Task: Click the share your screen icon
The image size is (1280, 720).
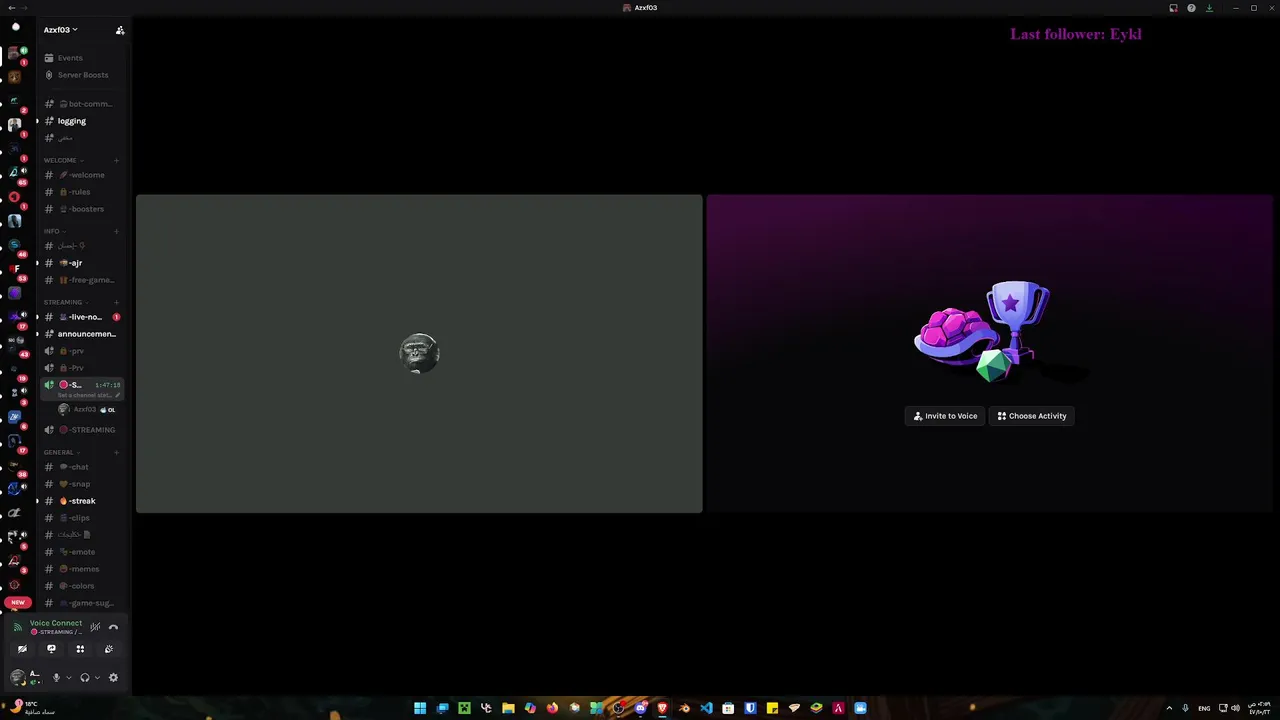Action: (51, 649)
